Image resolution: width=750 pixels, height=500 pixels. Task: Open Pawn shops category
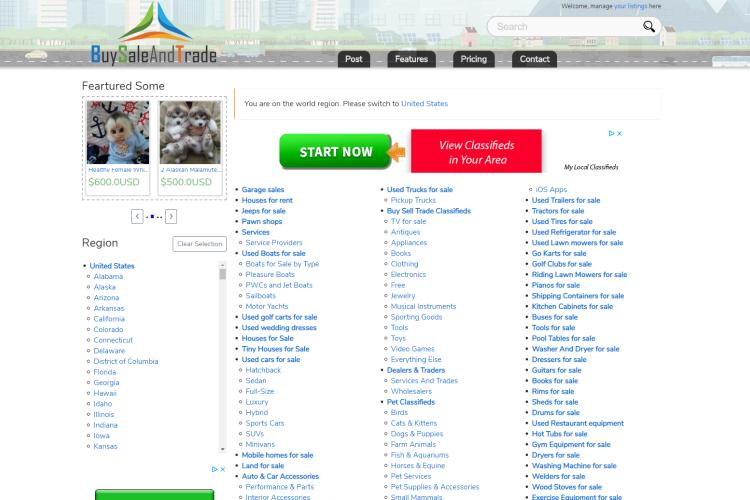(x=262, y=222)
